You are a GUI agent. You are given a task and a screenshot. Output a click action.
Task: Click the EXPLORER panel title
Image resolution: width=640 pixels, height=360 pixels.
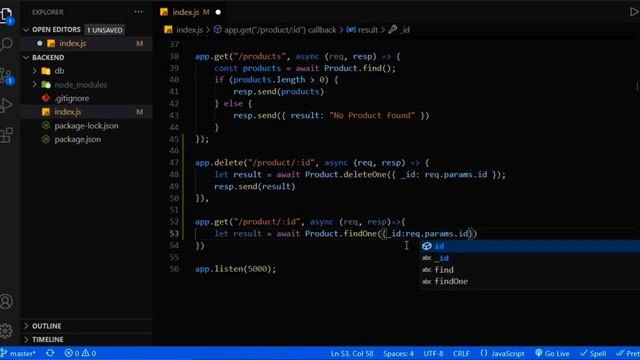coord(48,12)
